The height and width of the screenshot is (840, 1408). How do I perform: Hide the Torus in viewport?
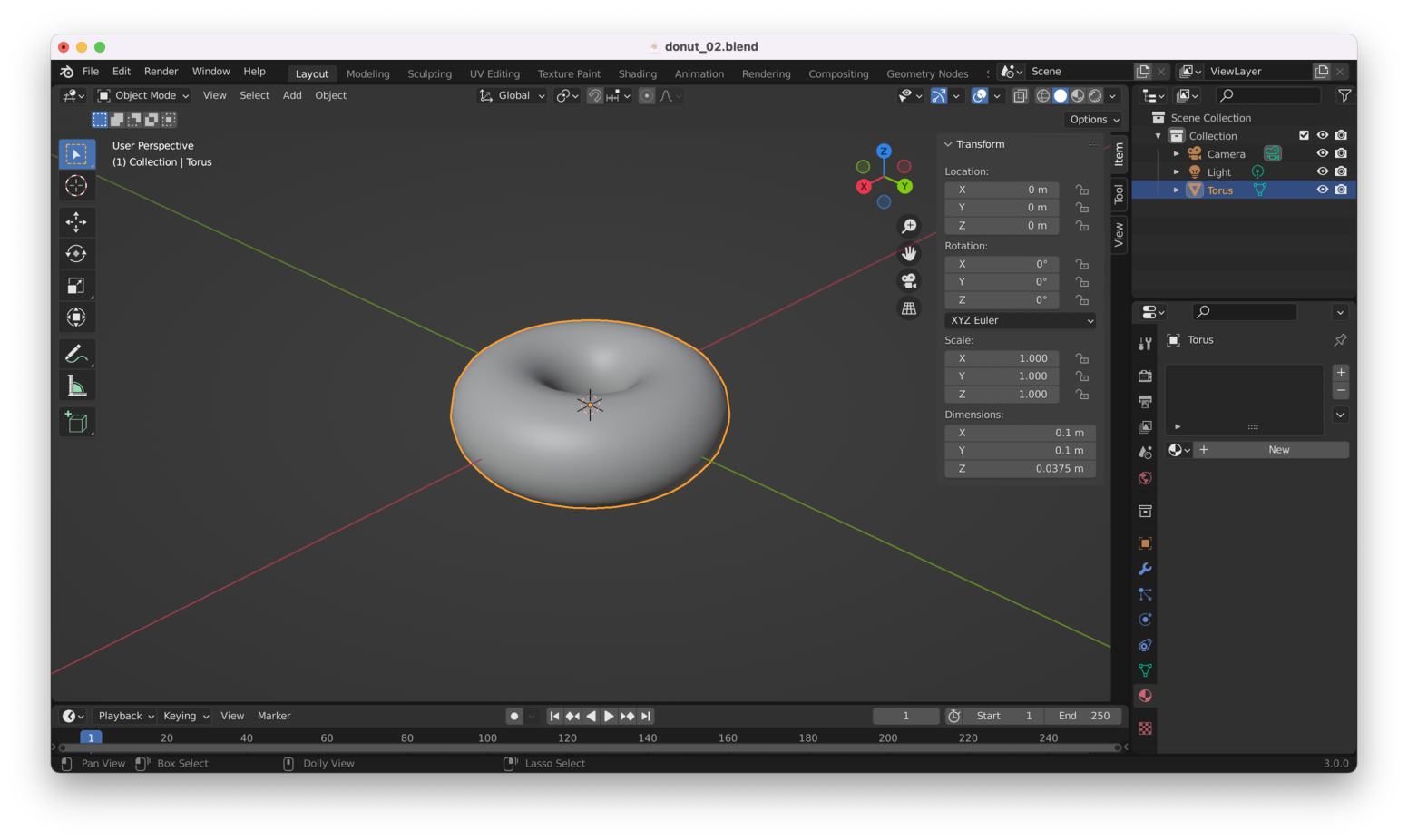[x=1322, y=190]
